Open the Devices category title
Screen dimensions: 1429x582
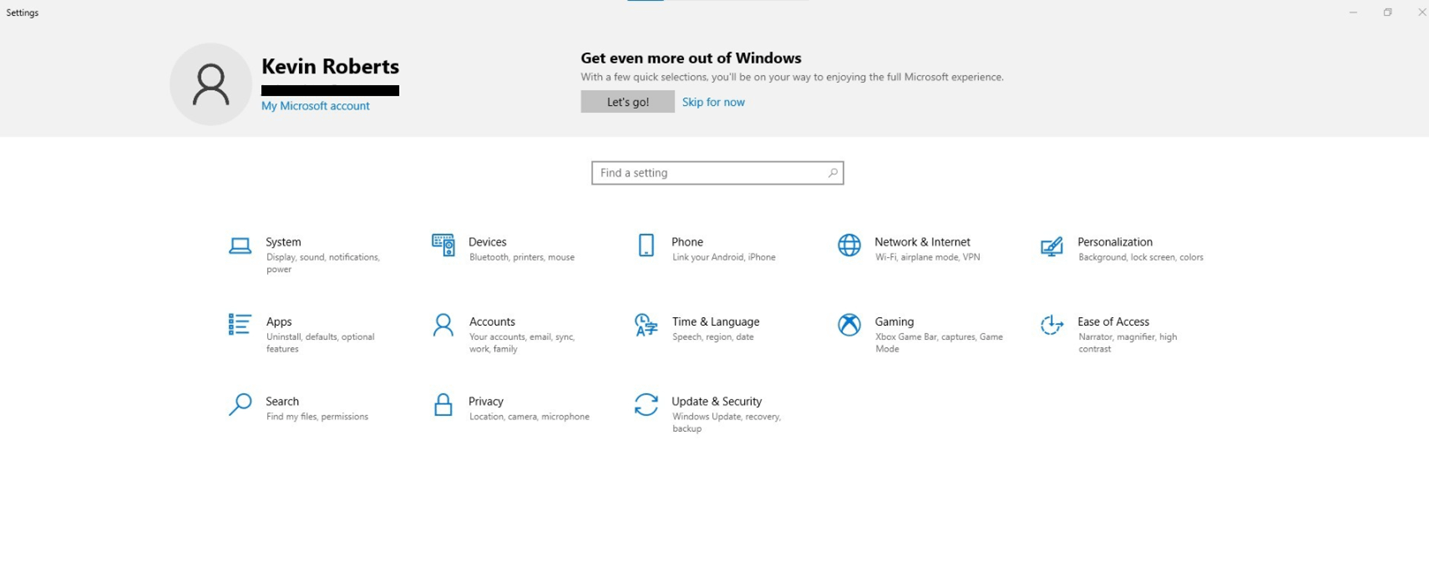488,242
